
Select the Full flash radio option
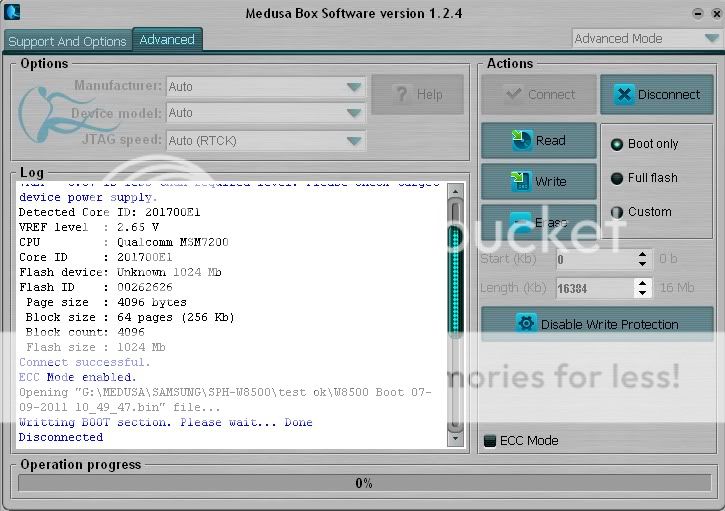coord(644,178)
